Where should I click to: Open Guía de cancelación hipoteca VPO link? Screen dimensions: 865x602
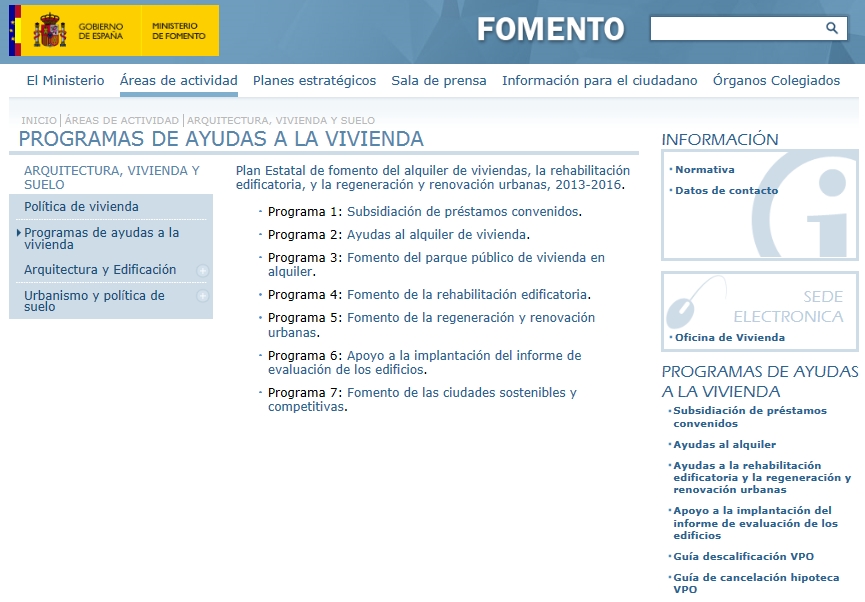click(x=756, y=583)
